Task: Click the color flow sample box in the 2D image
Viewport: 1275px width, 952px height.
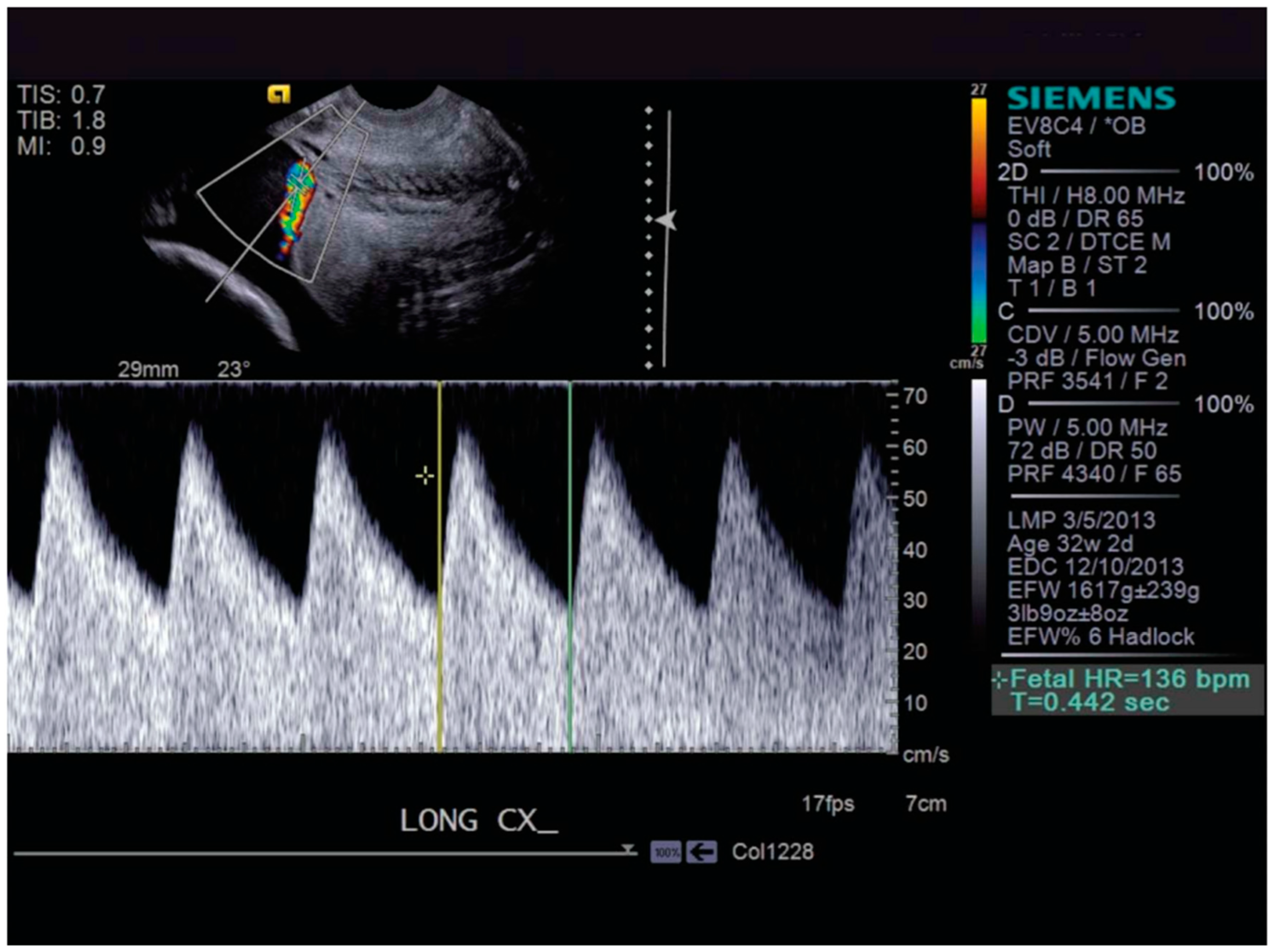Action: pyautogui.click(x=282, y=193)
